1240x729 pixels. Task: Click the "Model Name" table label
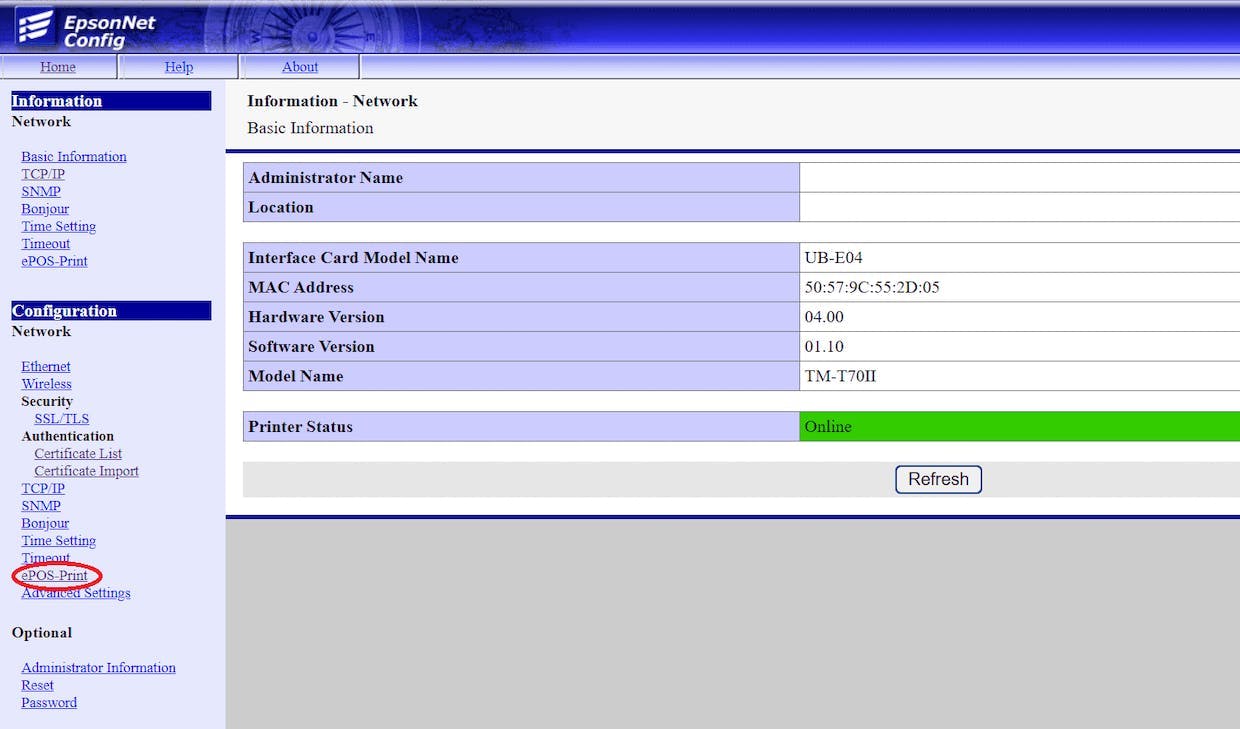pyautogui.click(x=296, y=376)
